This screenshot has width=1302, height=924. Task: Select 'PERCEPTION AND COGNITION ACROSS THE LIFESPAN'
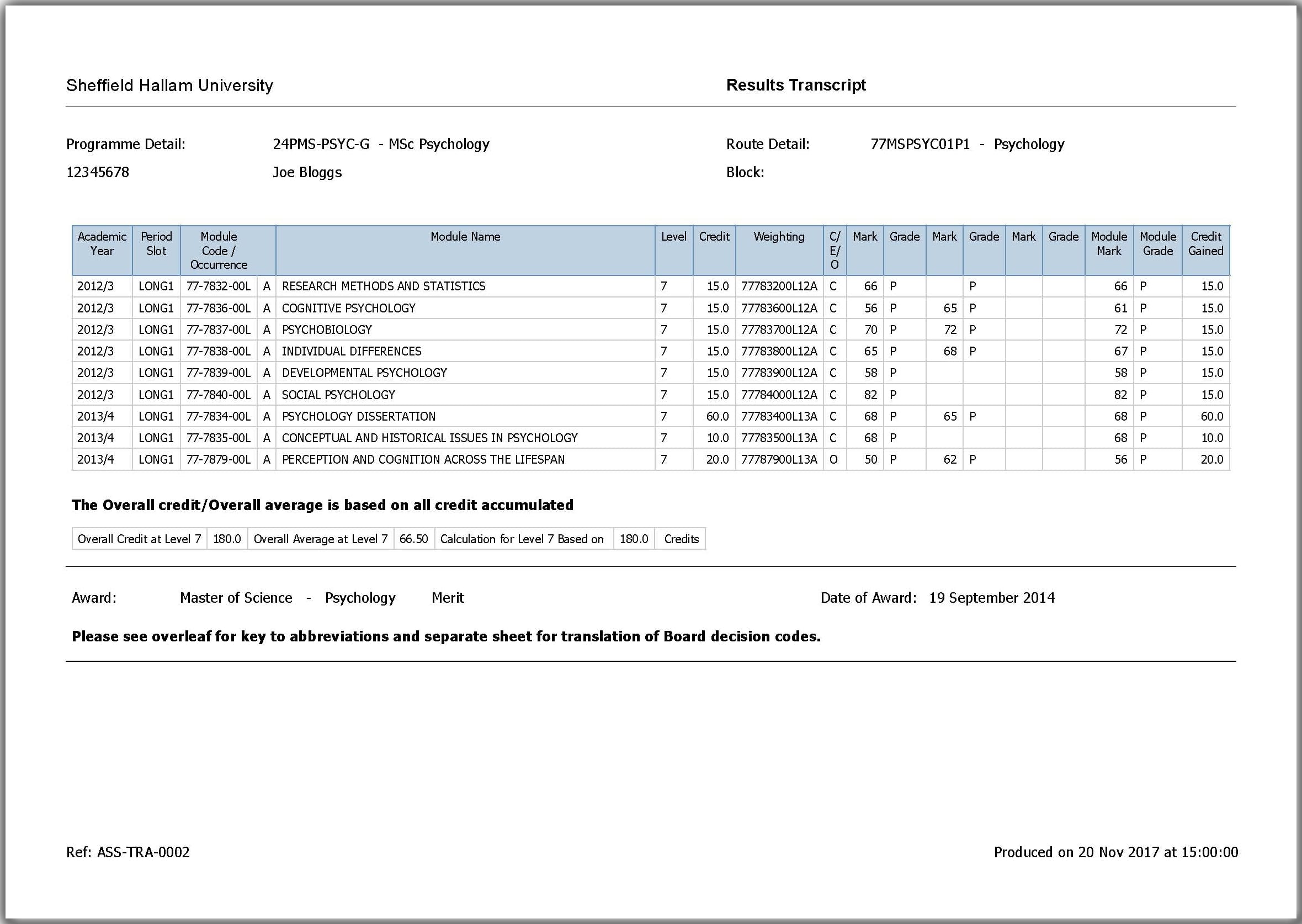tap(423, 459)
